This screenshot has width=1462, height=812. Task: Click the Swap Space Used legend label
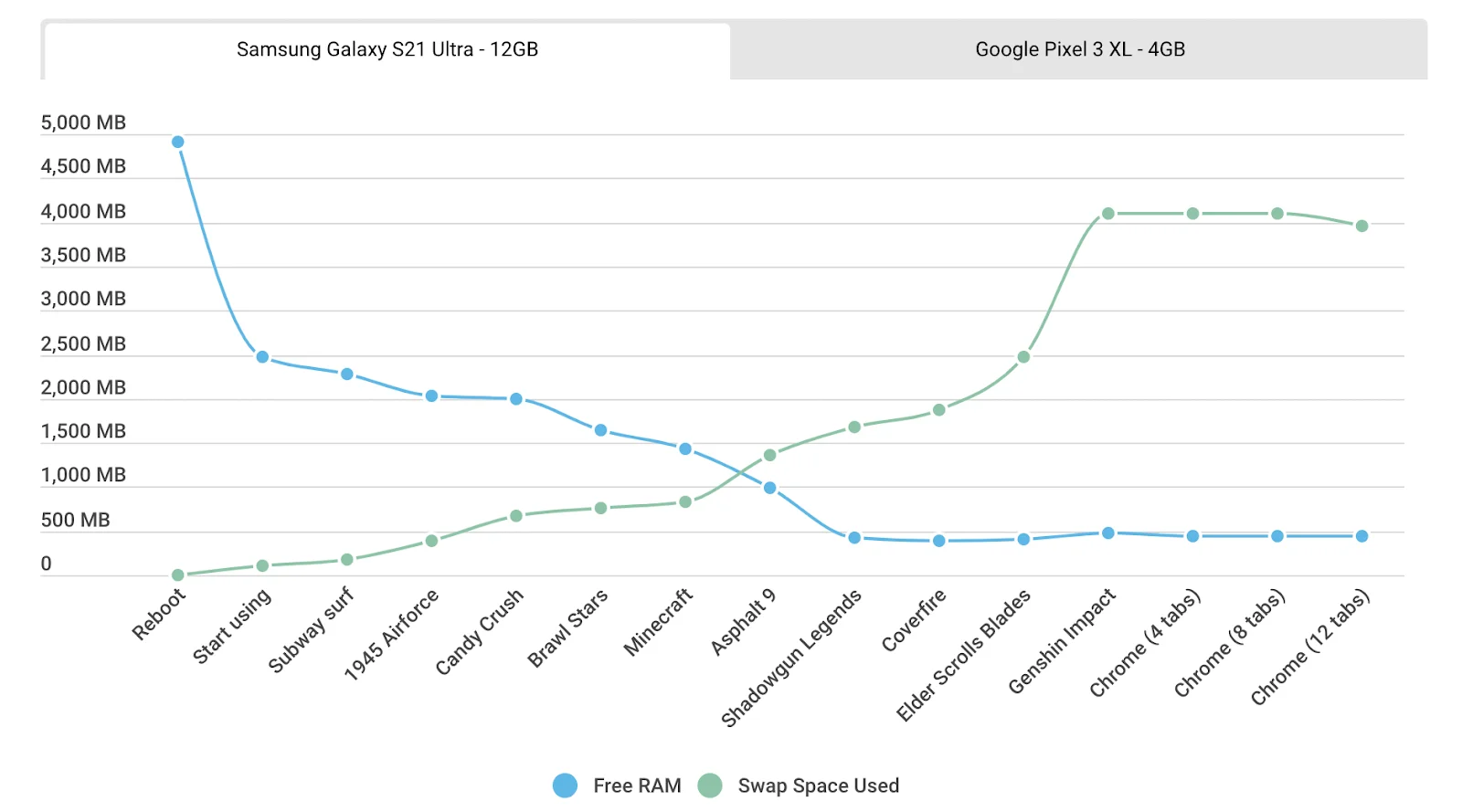click(818, 786)
